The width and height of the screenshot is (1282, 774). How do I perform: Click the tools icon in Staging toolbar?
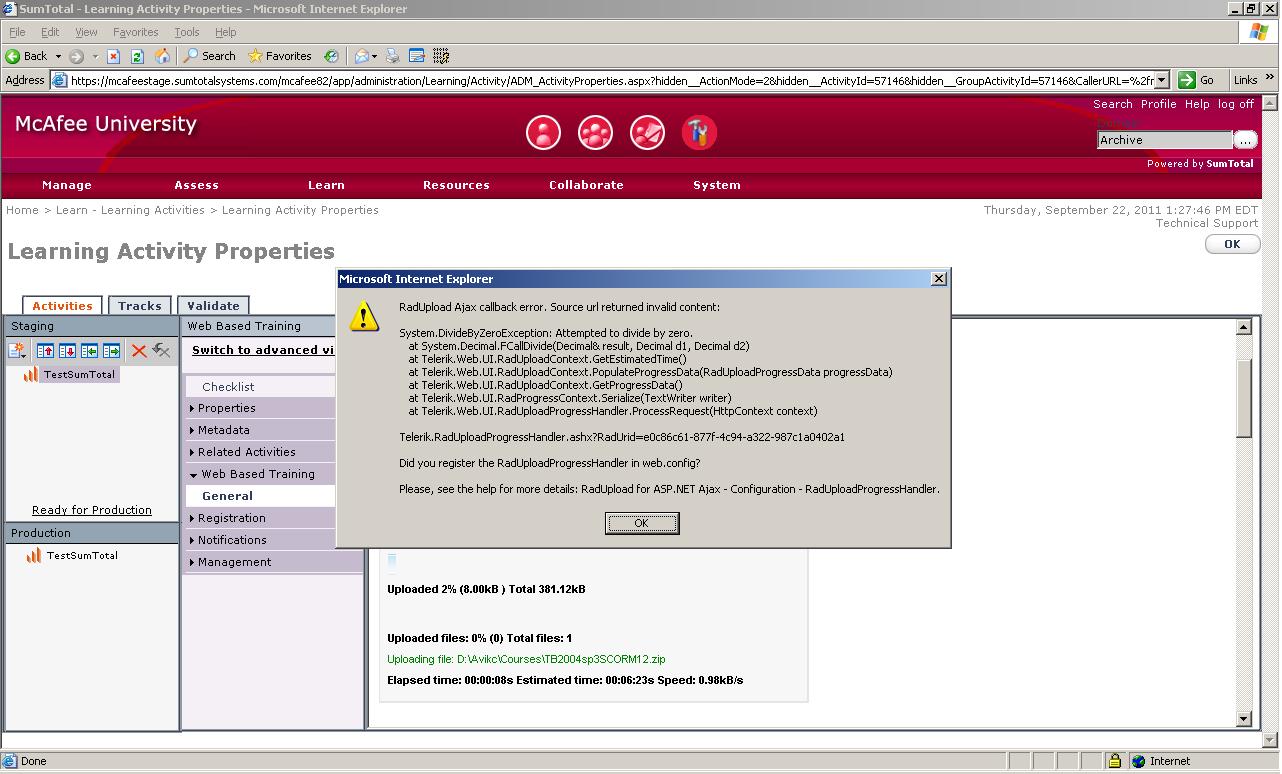pyautogui.click(x=161, y=350)
